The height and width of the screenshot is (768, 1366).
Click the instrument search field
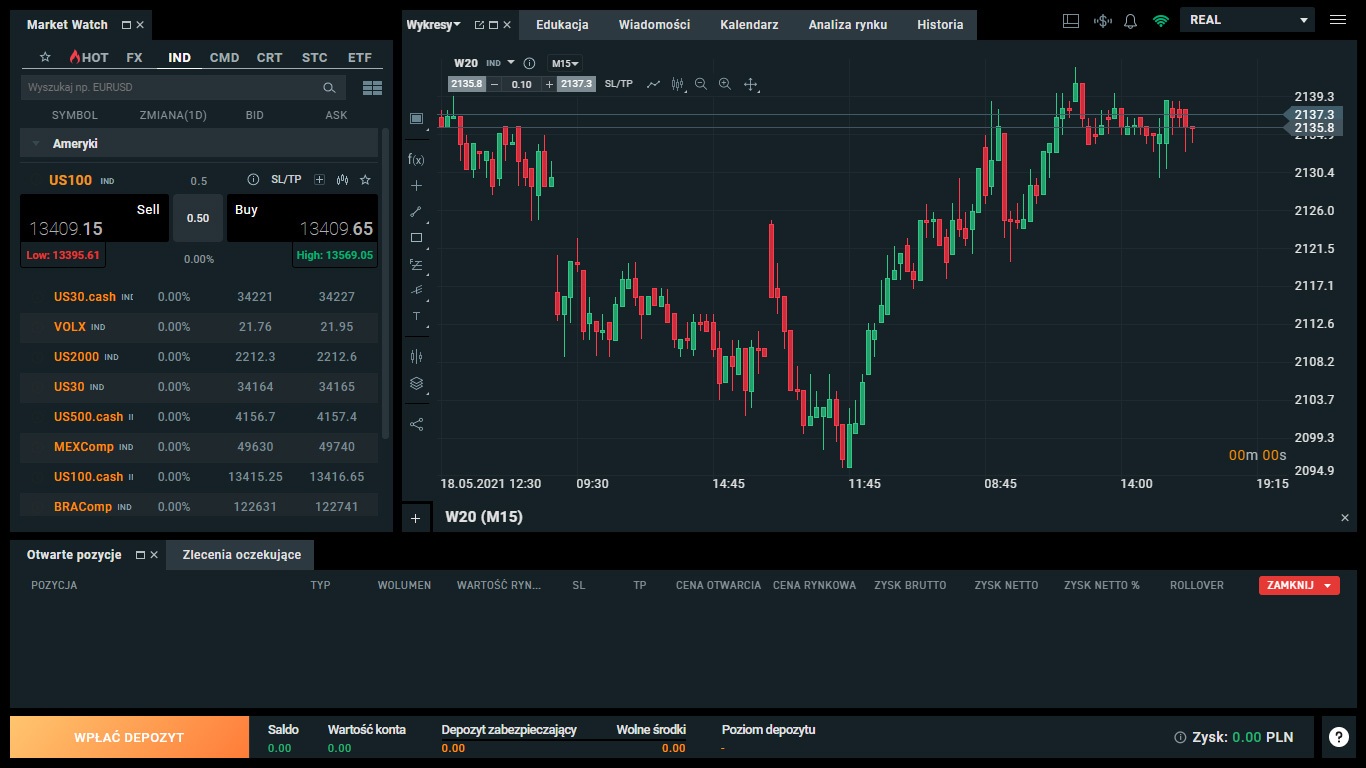pos(170,88)
